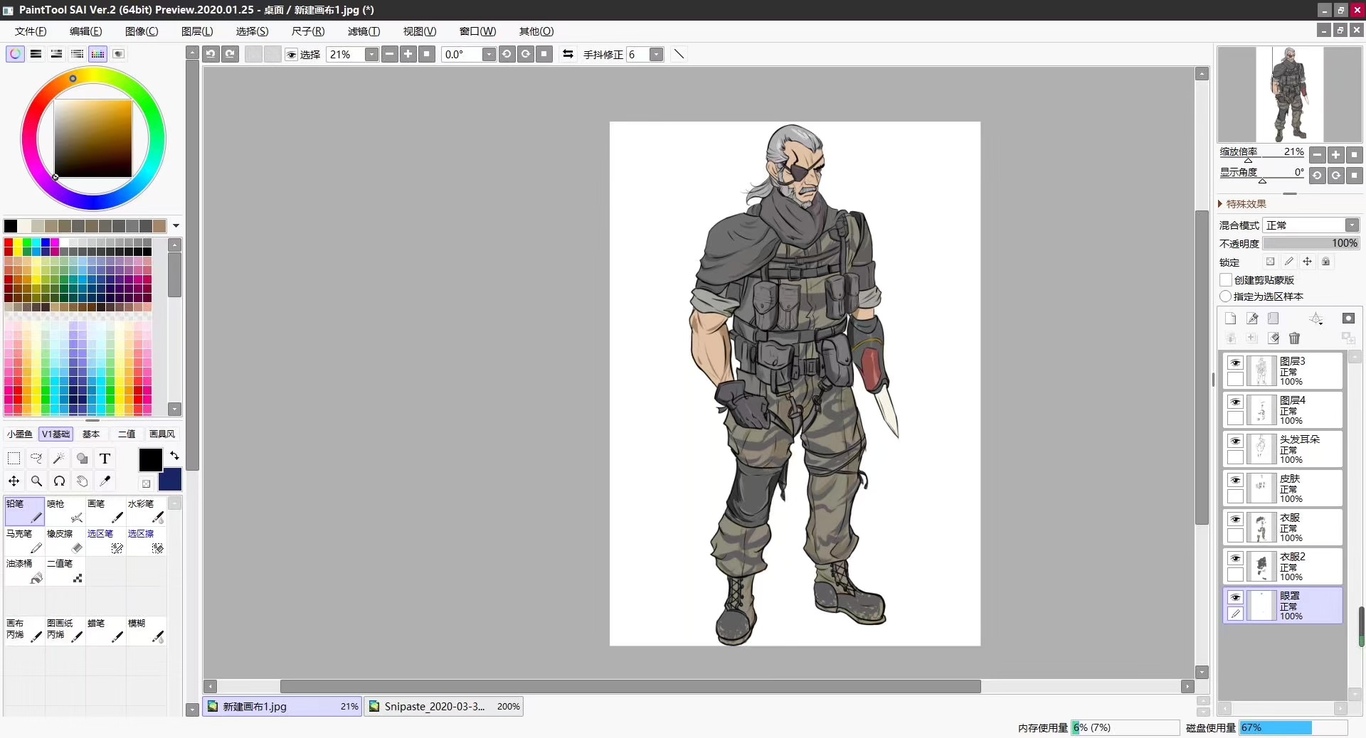Hide the 头发耳朵 layer
Image resolution: width=1366 pixels, height=738 pixels.
pos(1235,441)
